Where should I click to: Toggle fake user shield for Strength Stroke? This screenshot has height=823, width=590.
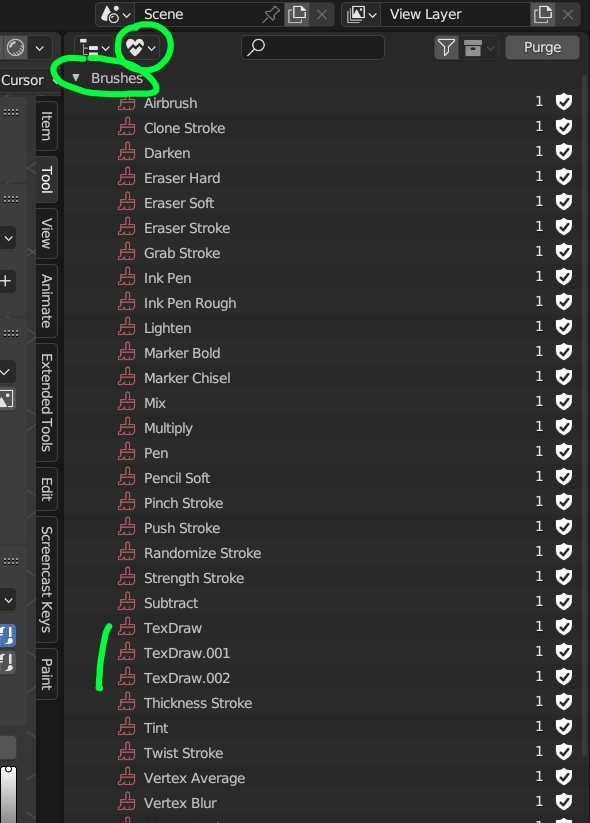coord(564,577)
